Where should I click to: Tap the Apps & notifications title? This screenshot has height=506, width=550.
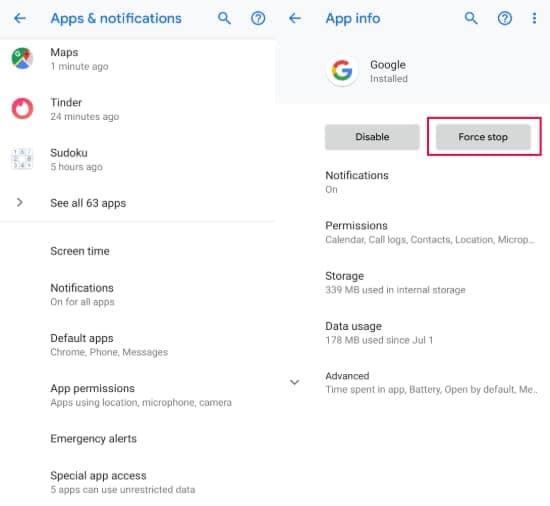click(116, 19)
